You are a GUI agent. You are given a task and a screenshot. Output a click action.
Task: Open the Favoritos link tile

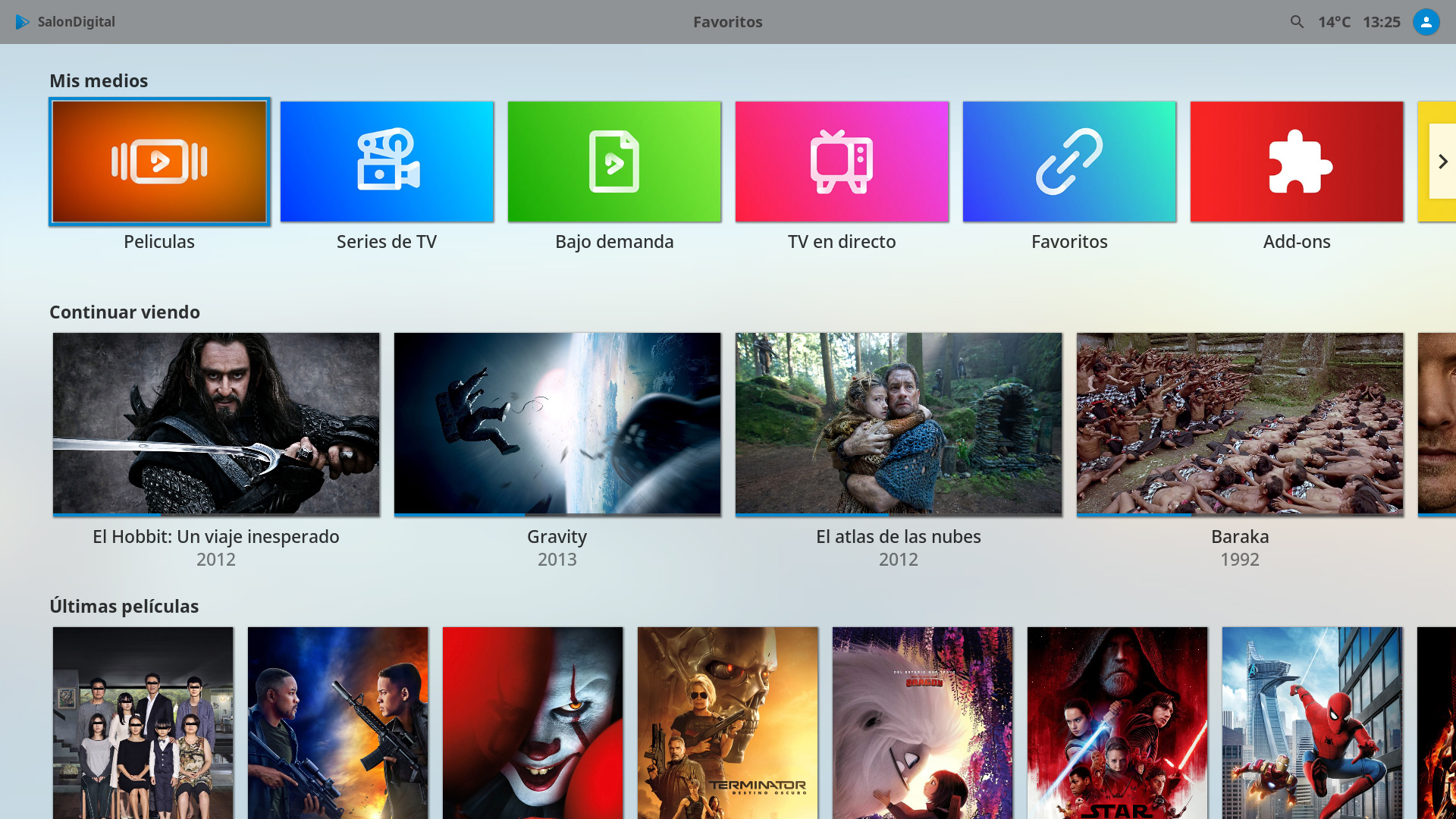coord(1069,162)
